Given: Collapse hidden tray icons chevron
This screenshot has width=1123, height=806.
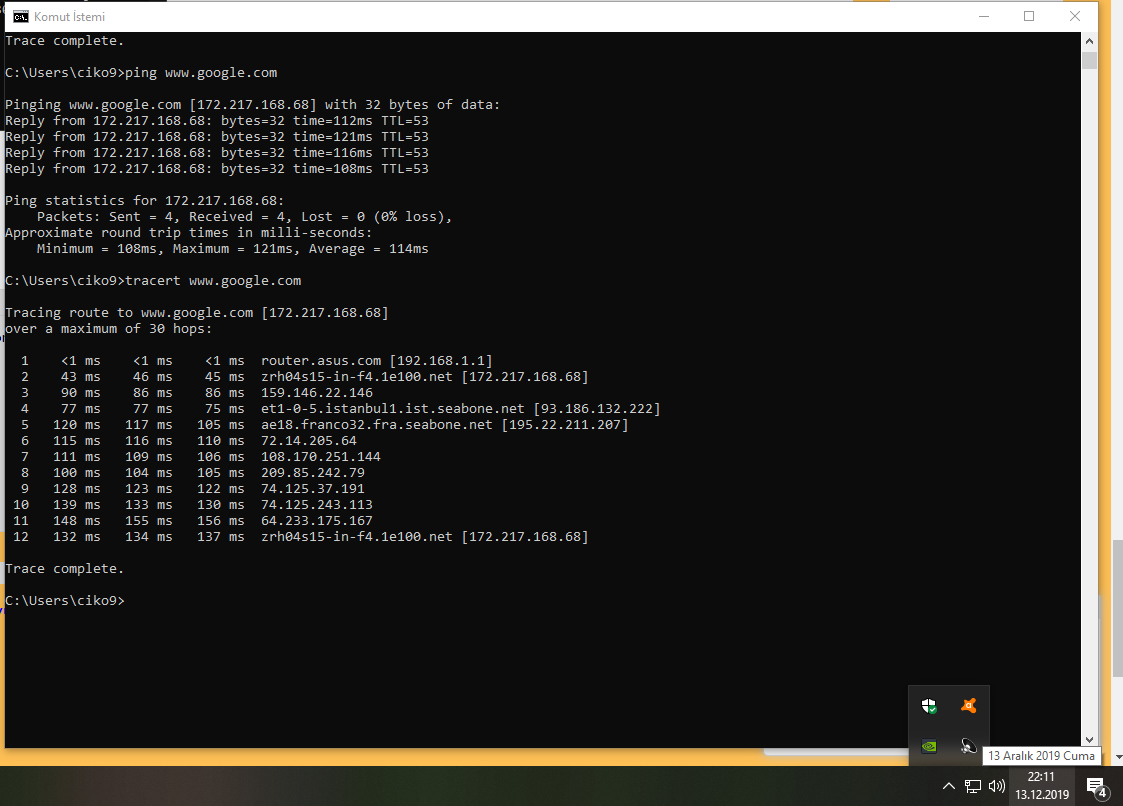Looking at the screenshot, I should tap(948, 786).
